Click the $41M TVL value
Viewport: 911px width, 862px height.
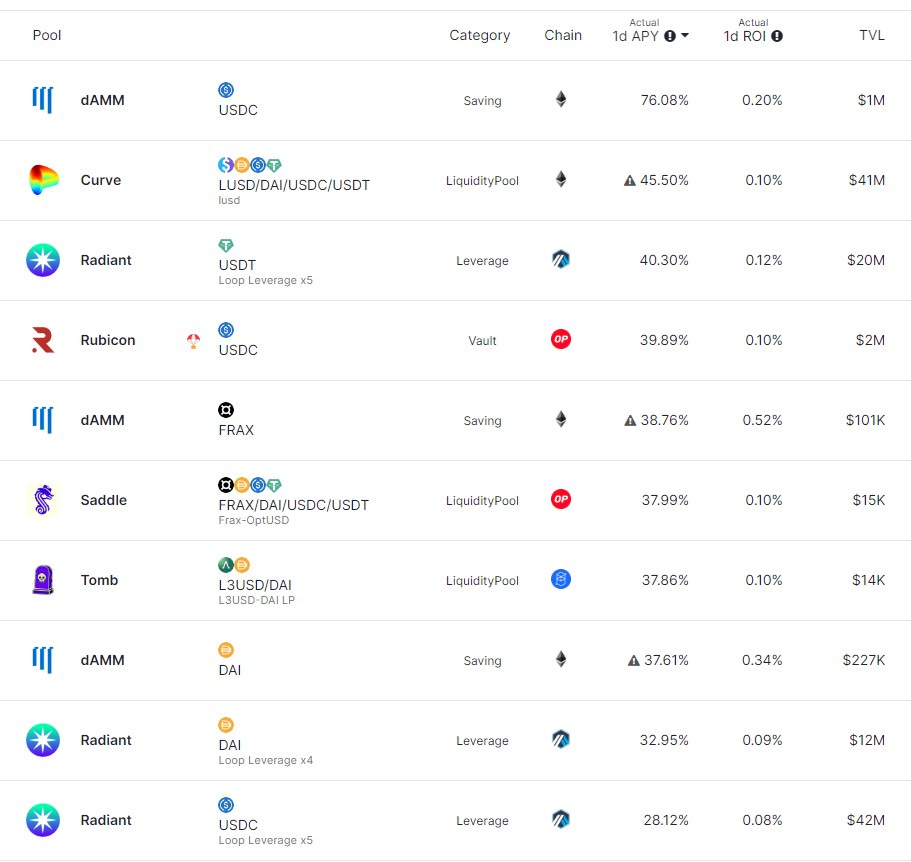click(x=867, y=180)
